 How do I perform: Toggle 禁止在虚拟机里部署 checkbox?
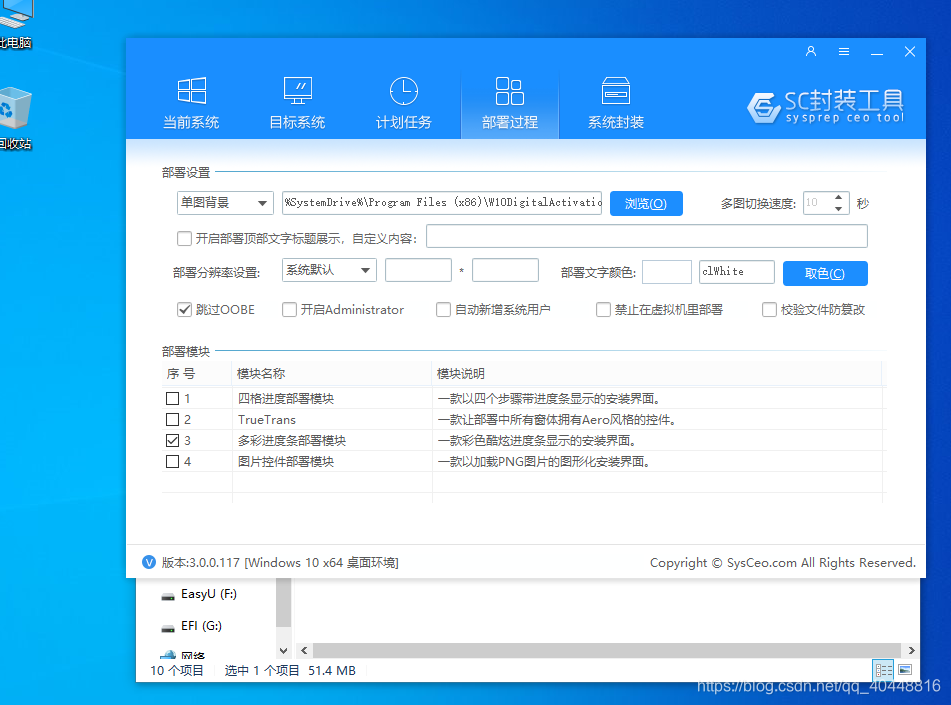tap(603, 309)
